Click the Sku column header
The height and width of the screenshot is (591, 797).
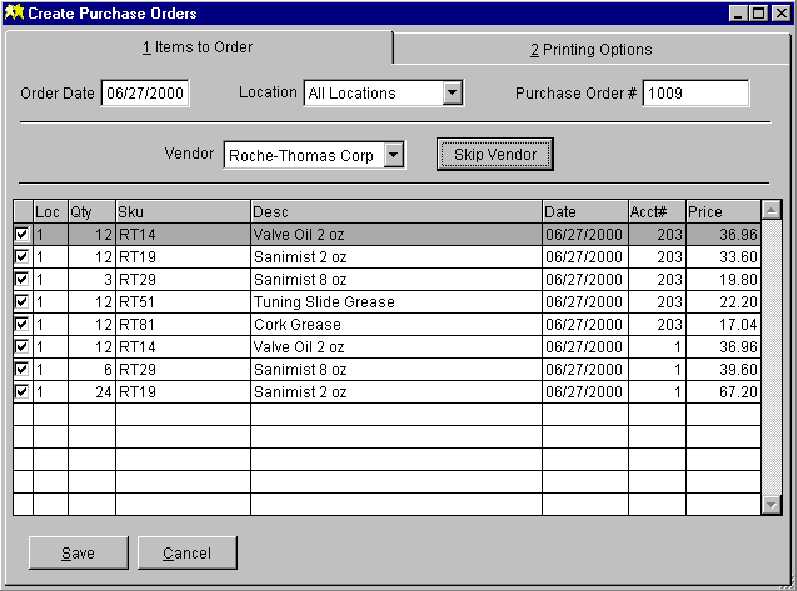point(182,212)
